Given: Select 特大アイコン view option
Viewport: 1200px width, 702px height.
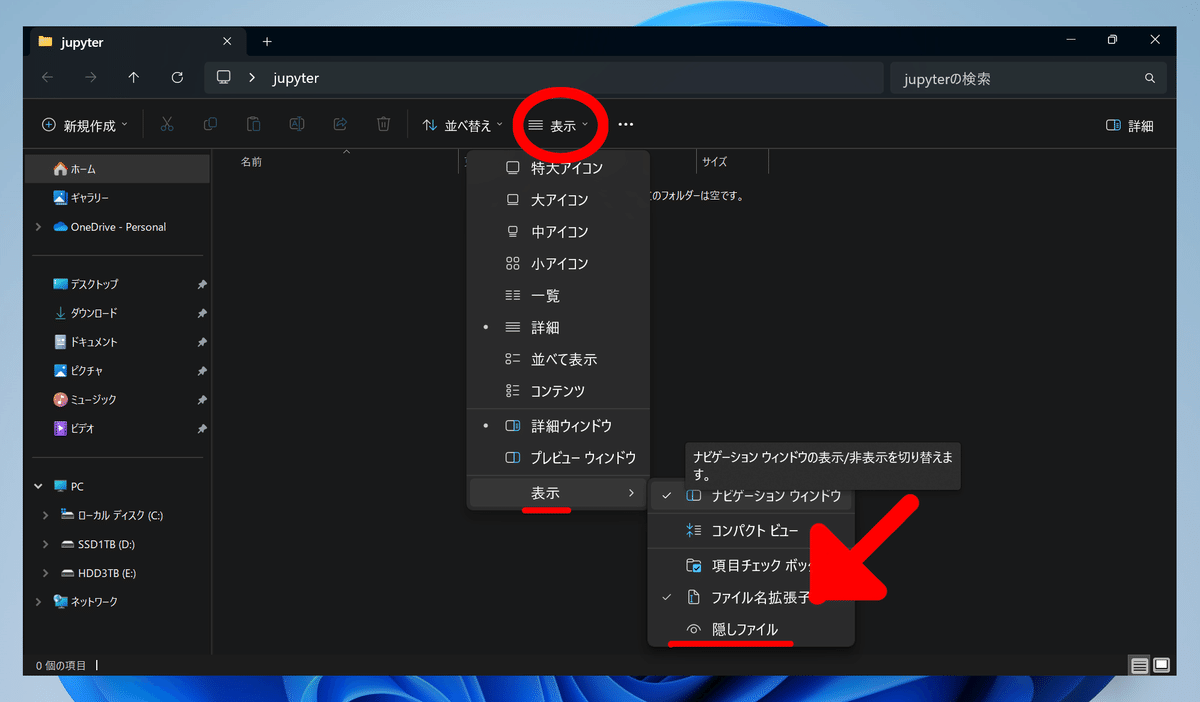Looking at the screenshot, I should point(558,168).
